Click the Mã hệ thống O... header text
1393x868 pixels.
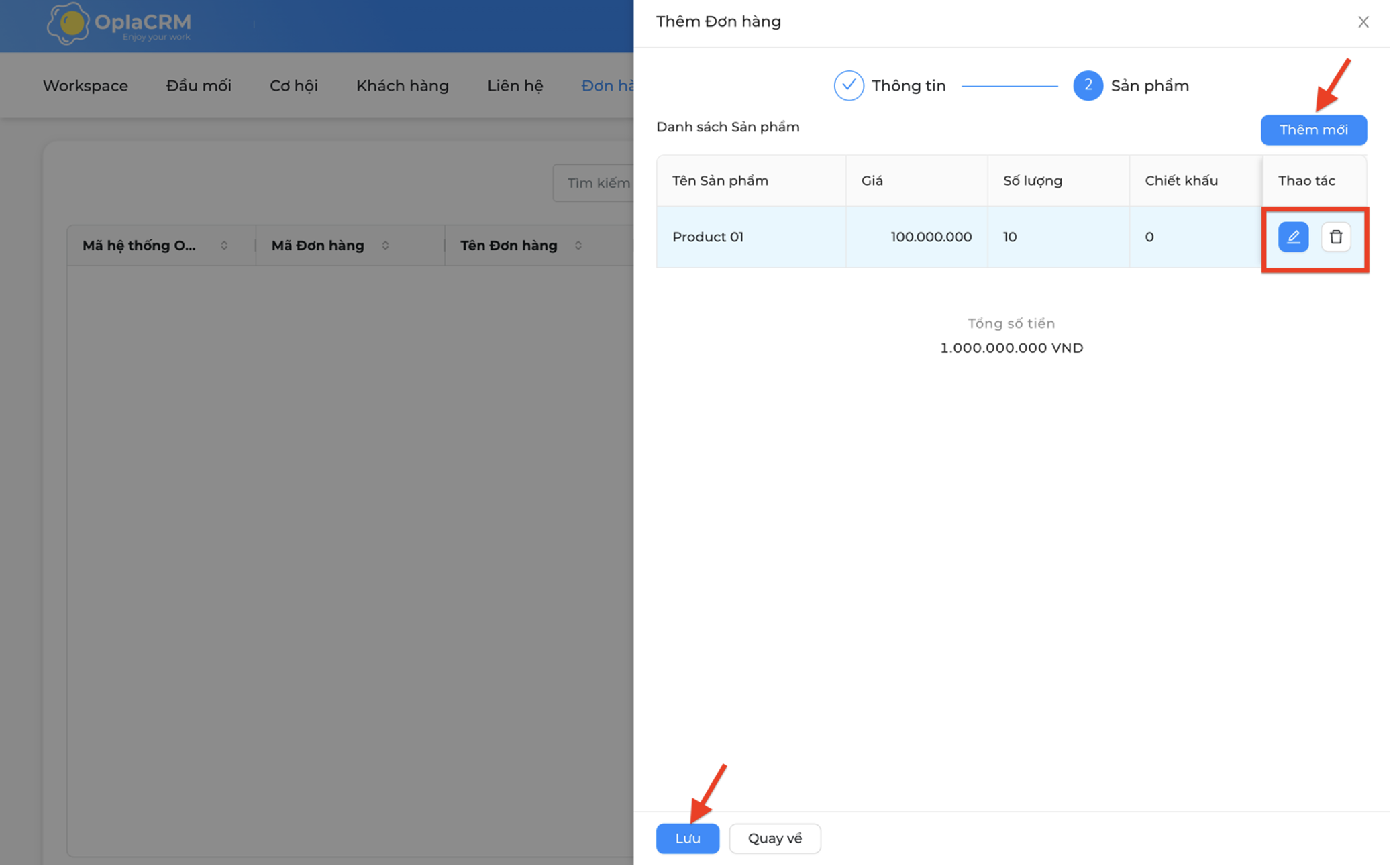point(140,246)
